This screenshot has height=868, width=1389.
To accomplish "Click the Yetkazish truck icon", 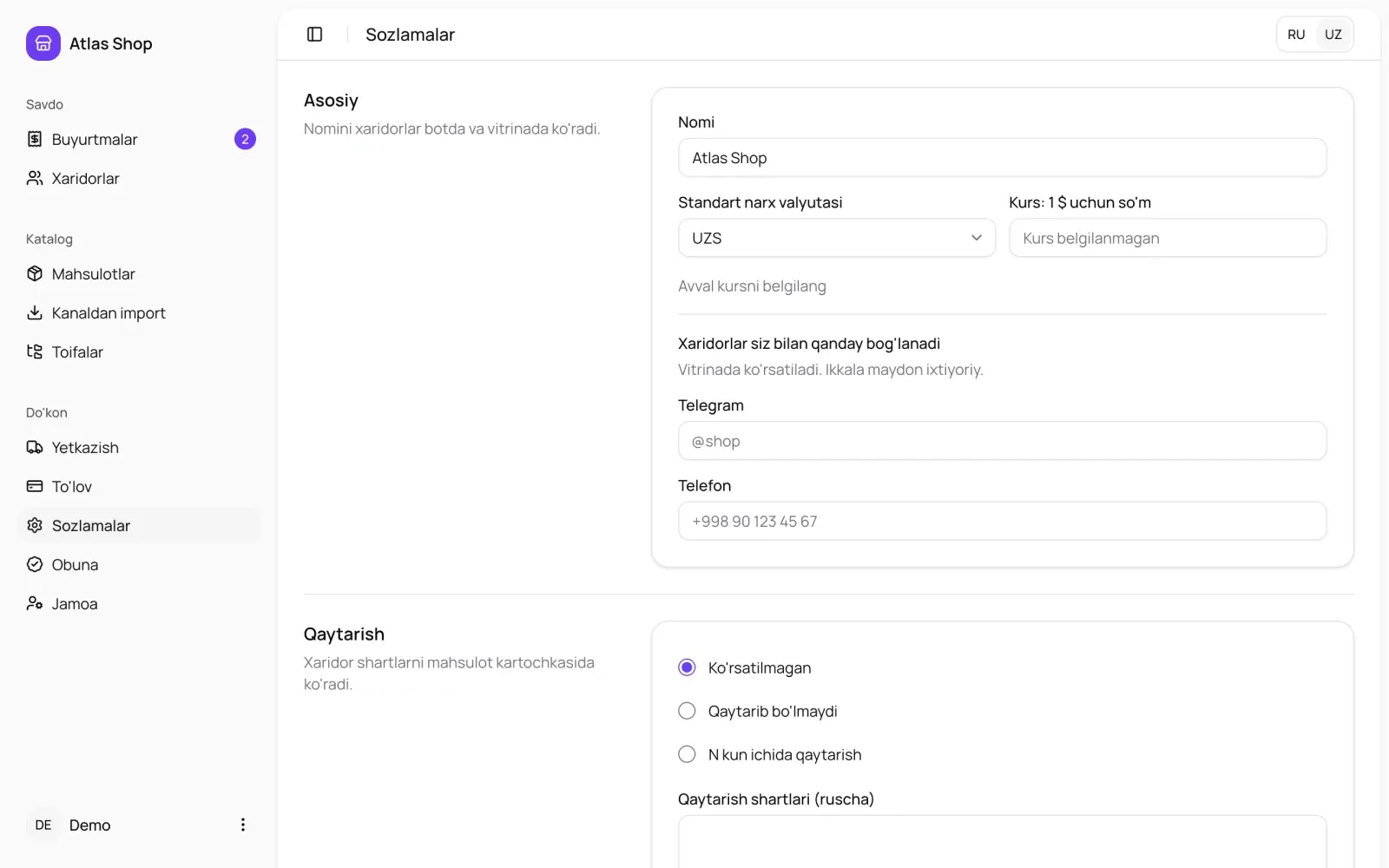I will [x=35, y=447].
